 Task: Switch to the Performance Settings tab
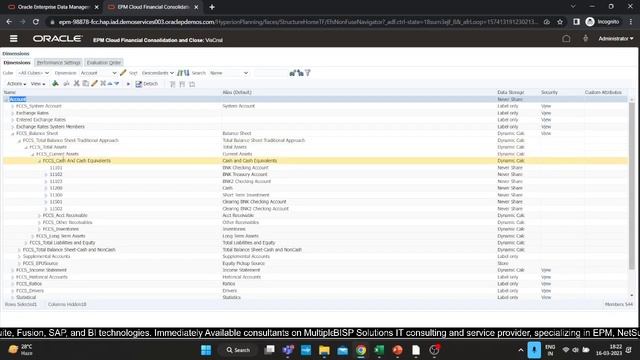(x=58, y=62)
